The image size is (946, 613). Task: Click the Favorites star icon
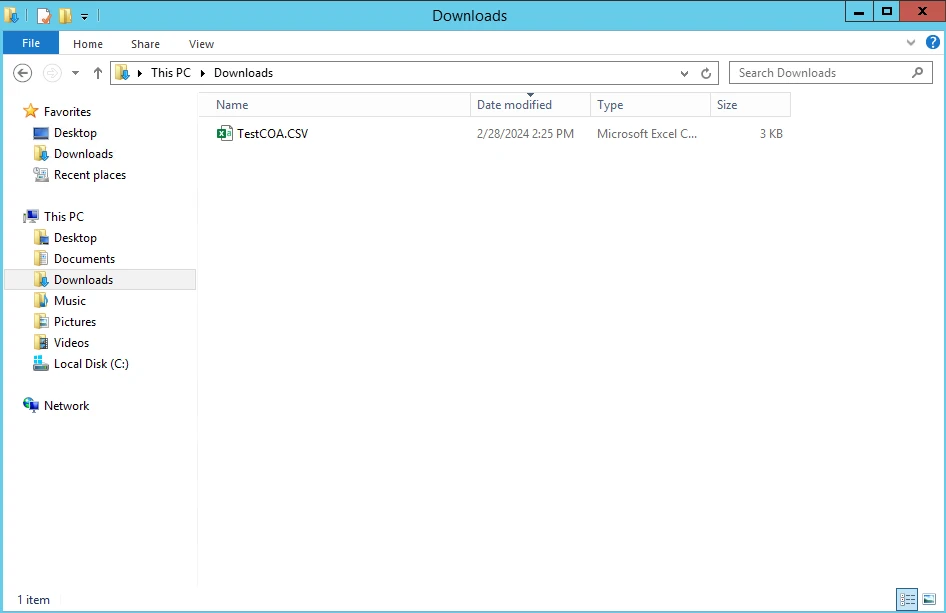[x=31, y=111]
